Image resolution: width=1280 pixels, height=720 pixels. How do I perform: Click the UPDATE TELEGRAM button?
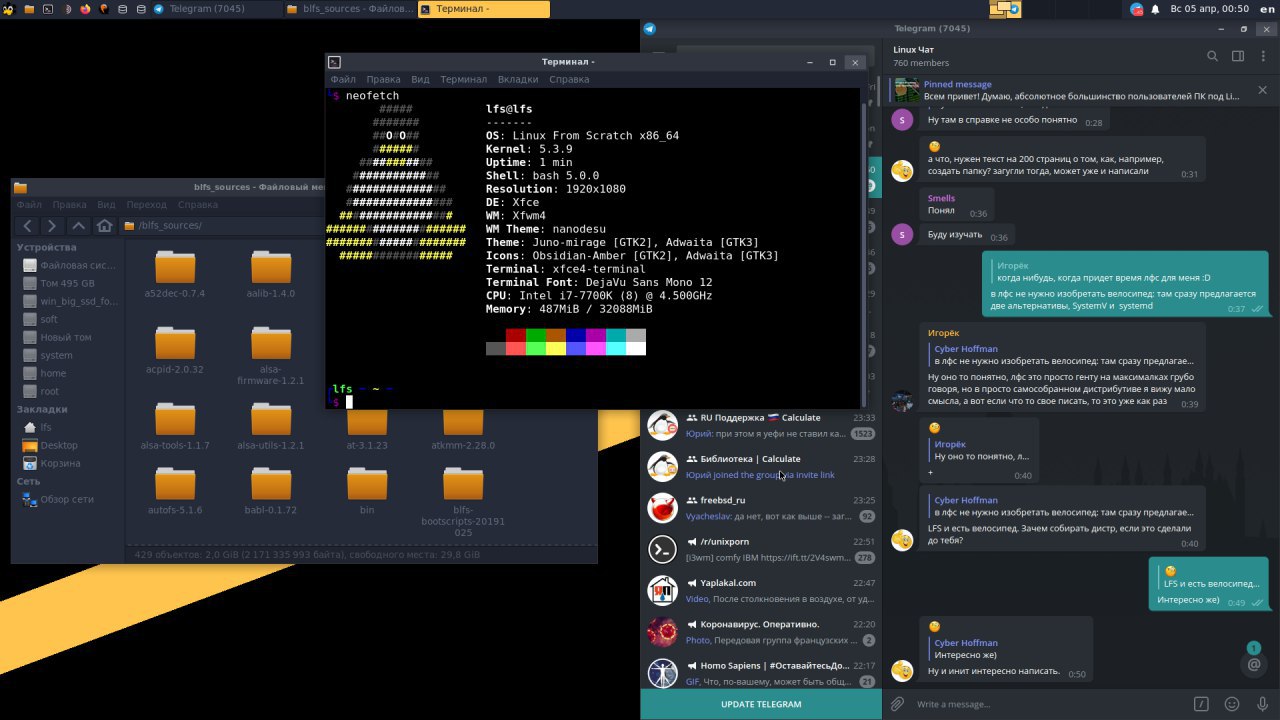point(761,704)
